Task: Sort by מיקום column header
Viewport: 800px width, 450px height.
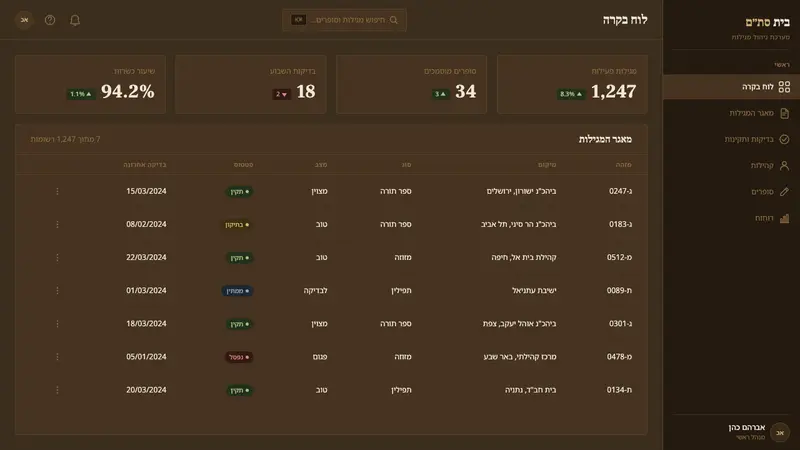Action: pos(547,165)
